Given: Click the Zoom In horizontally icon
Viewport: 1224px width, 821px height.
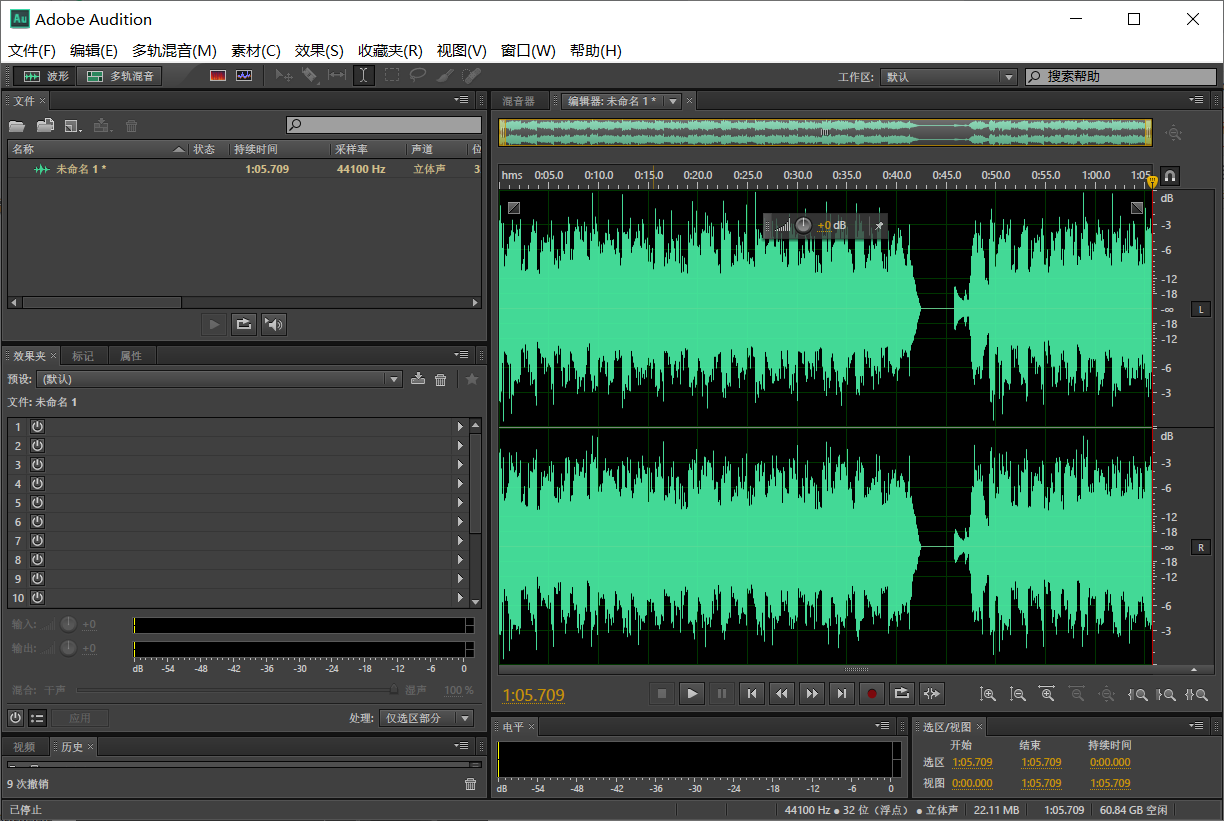Looking at the screenshot, I should [1047, 693].
